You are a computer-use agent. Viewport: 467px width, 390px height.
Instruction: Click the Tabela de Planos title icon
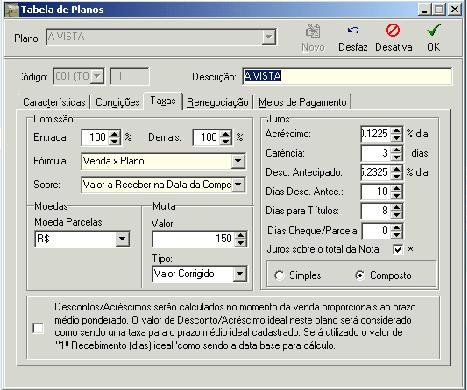(x=12, y=10)
